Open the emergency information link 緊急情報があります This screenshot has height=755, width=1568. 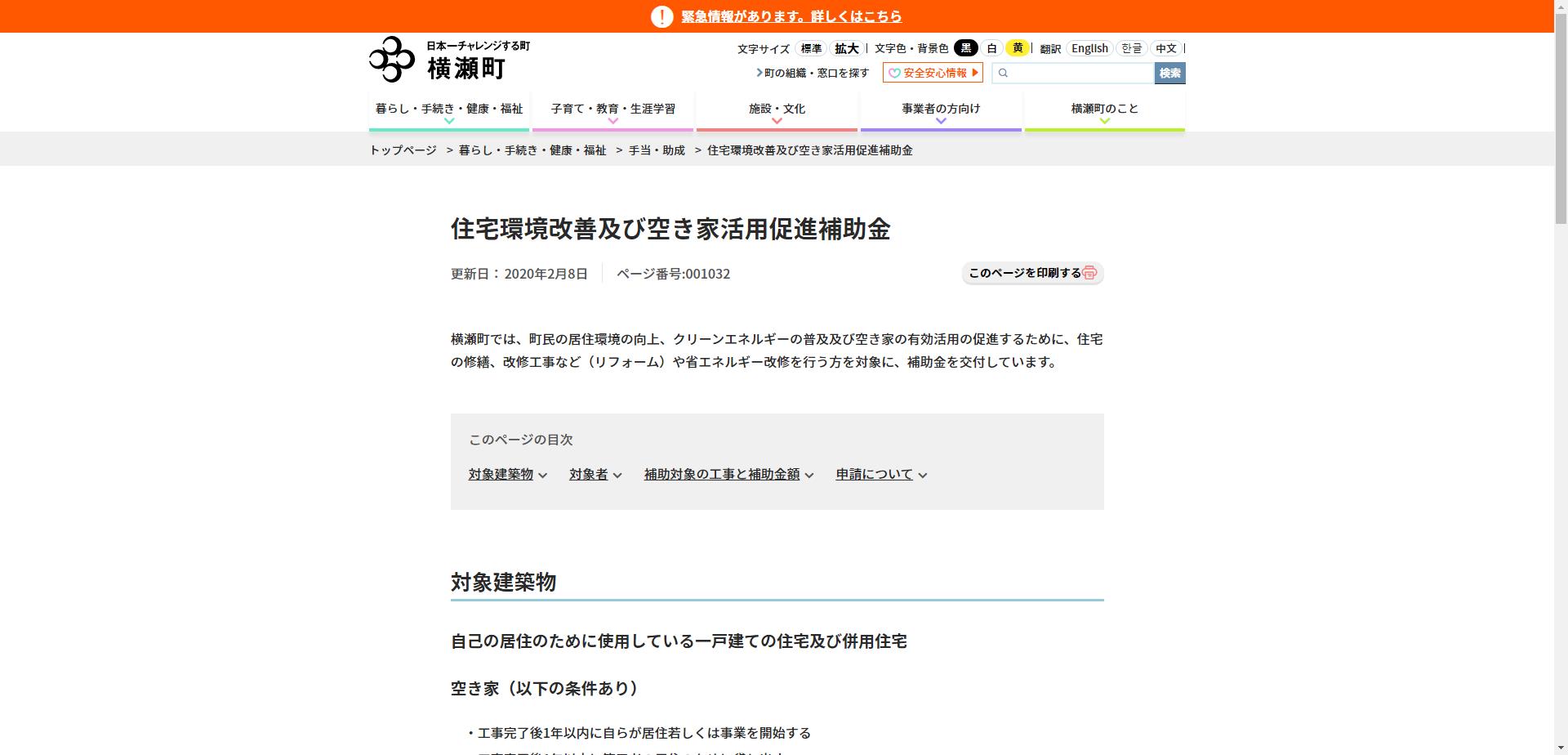791,16
